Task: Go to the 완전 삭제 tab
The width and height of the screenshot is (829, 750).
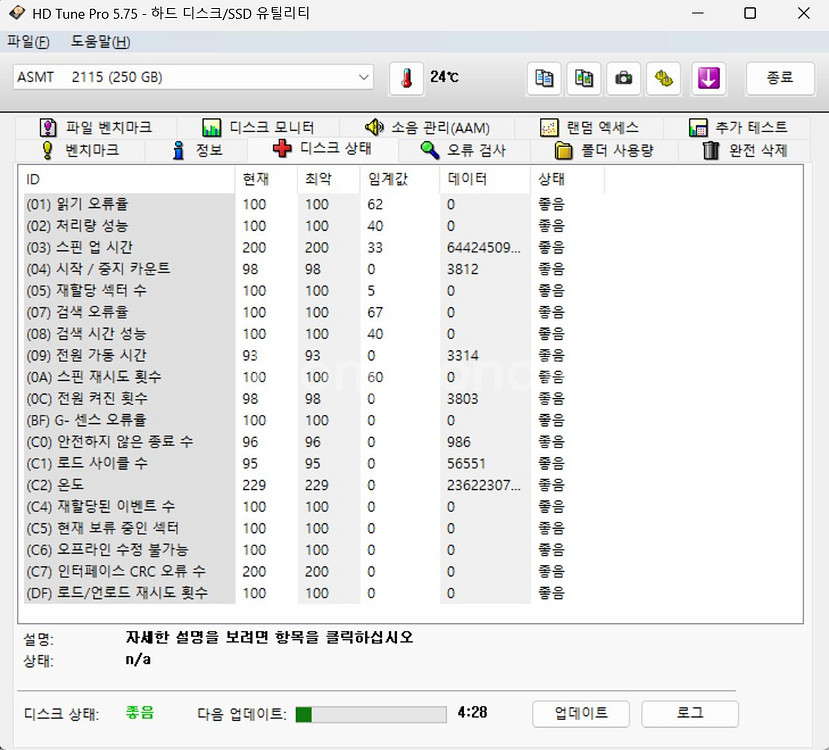Action: [745, 150]
